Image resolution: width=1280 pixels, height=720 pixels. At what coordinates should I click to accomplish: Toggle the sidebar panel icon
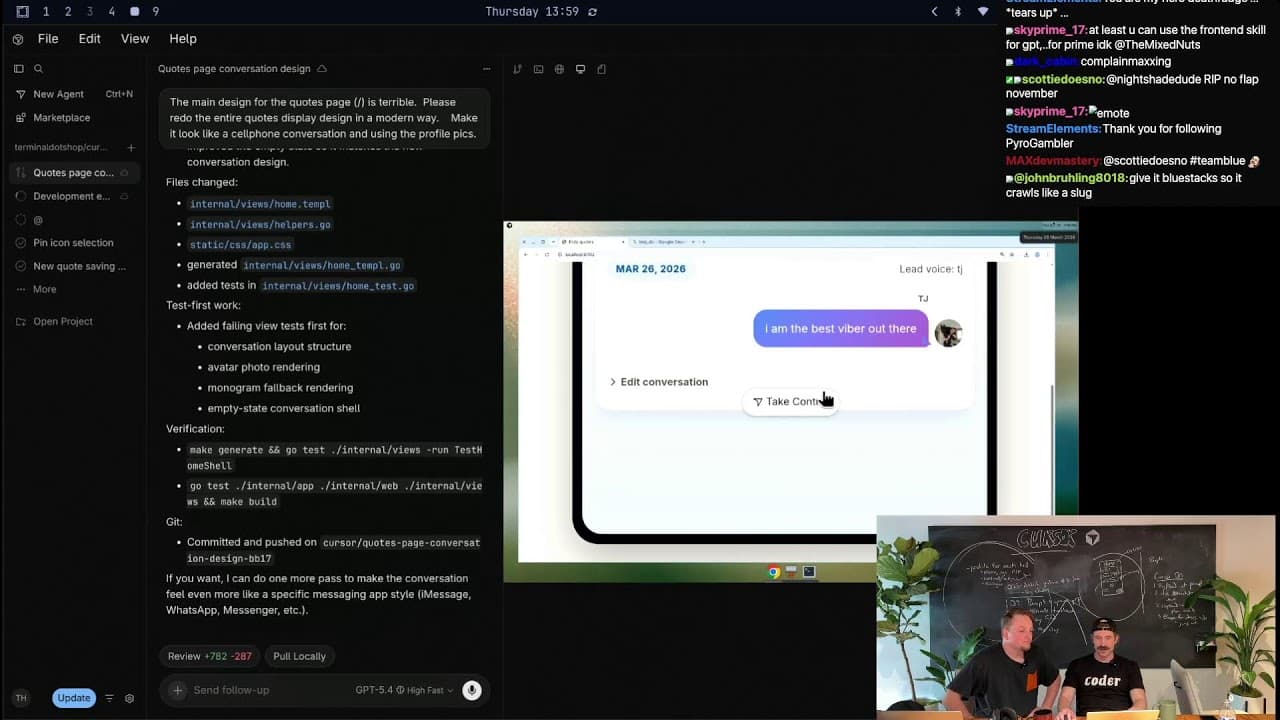point(18,69)
